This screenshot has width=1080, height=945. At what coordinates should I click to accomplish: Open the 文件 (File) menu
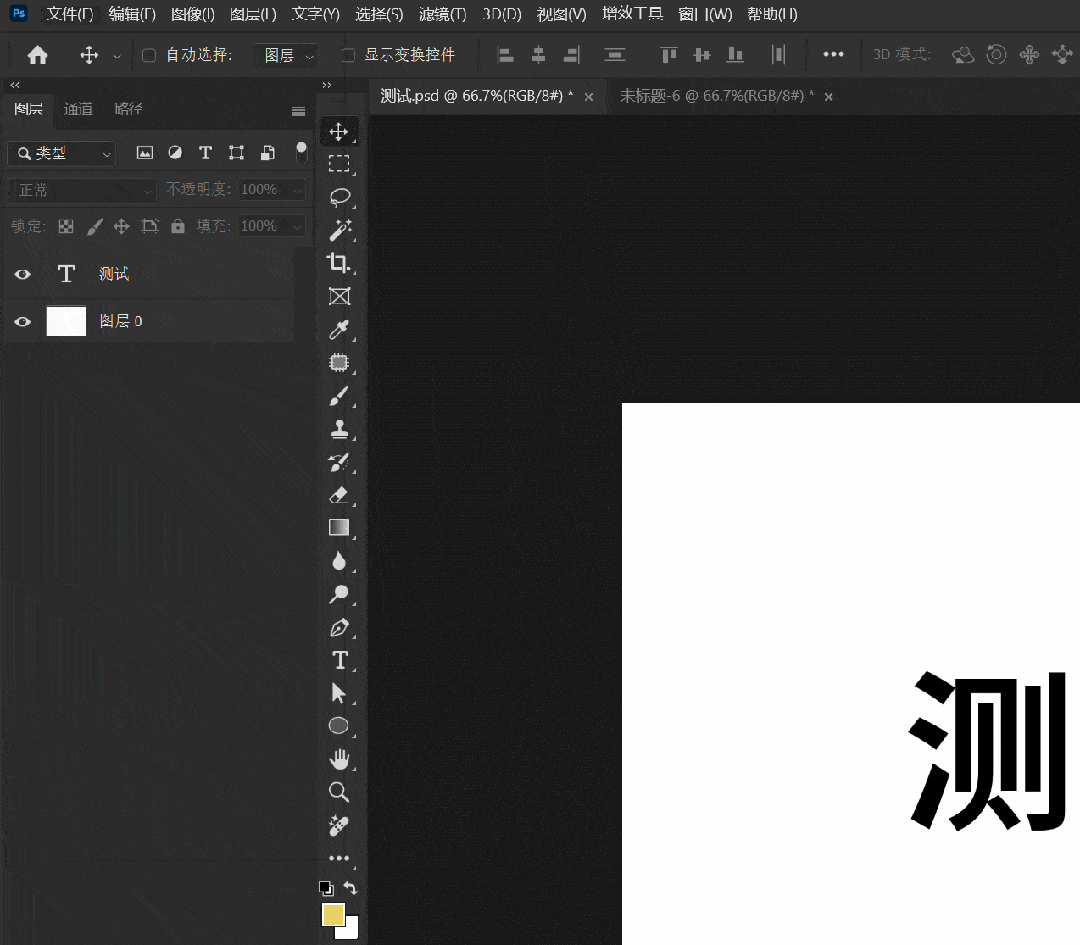tap(70, 14)
